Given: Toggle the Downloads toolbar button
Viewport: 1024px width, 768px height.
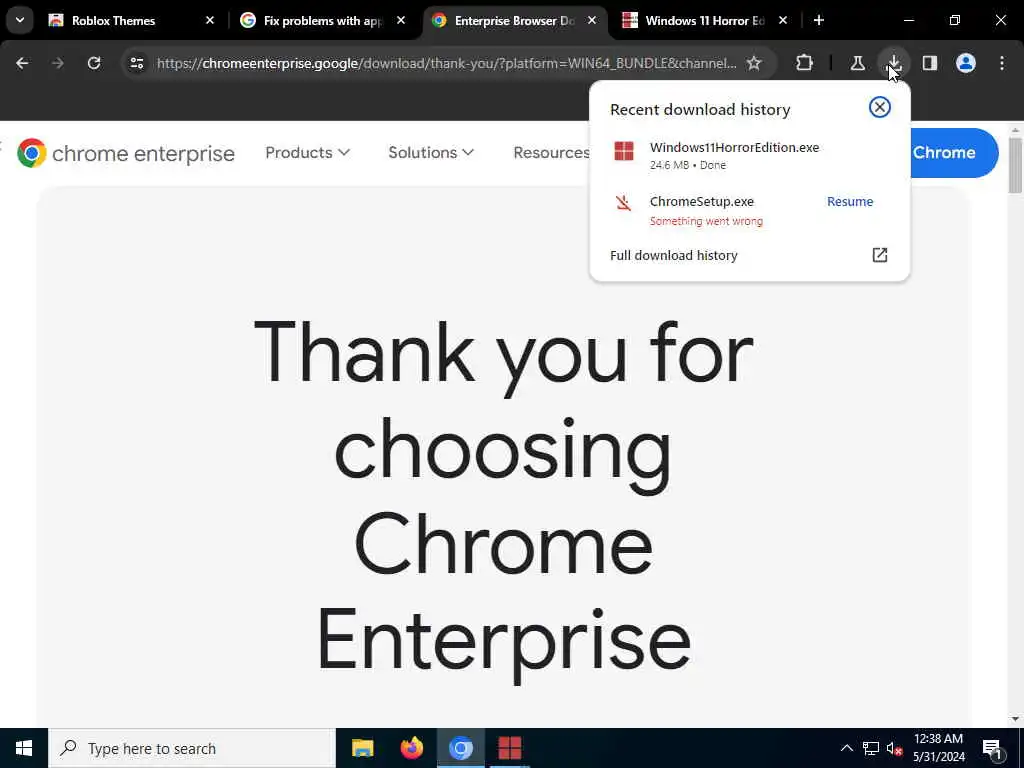Looking at the screenshot, I should [893, 63].
